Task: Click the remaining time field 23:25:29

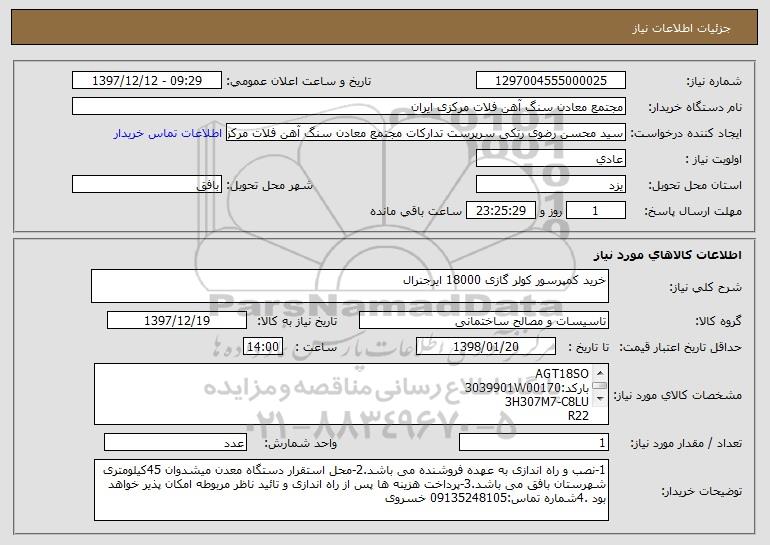Action: 500,211
